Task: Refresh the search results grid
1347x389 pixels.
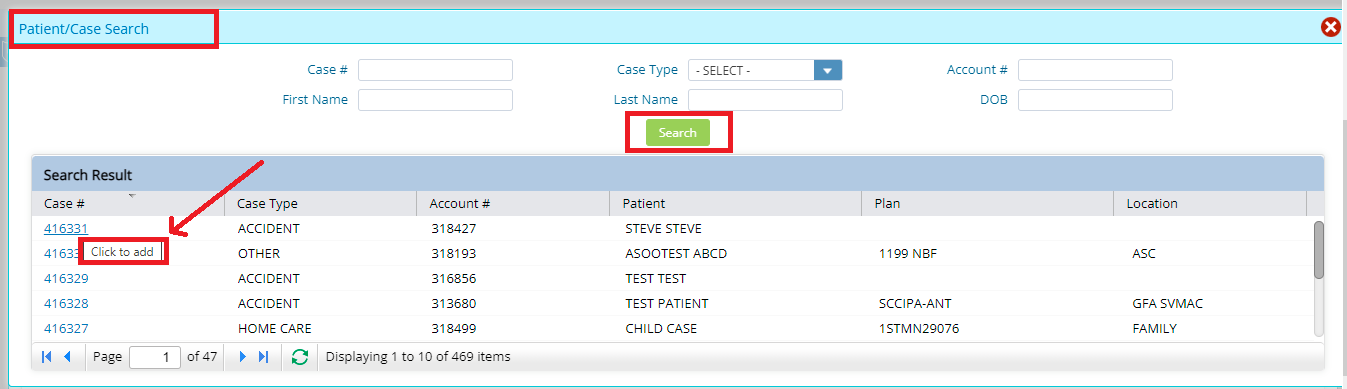Action: pos(299,357)
